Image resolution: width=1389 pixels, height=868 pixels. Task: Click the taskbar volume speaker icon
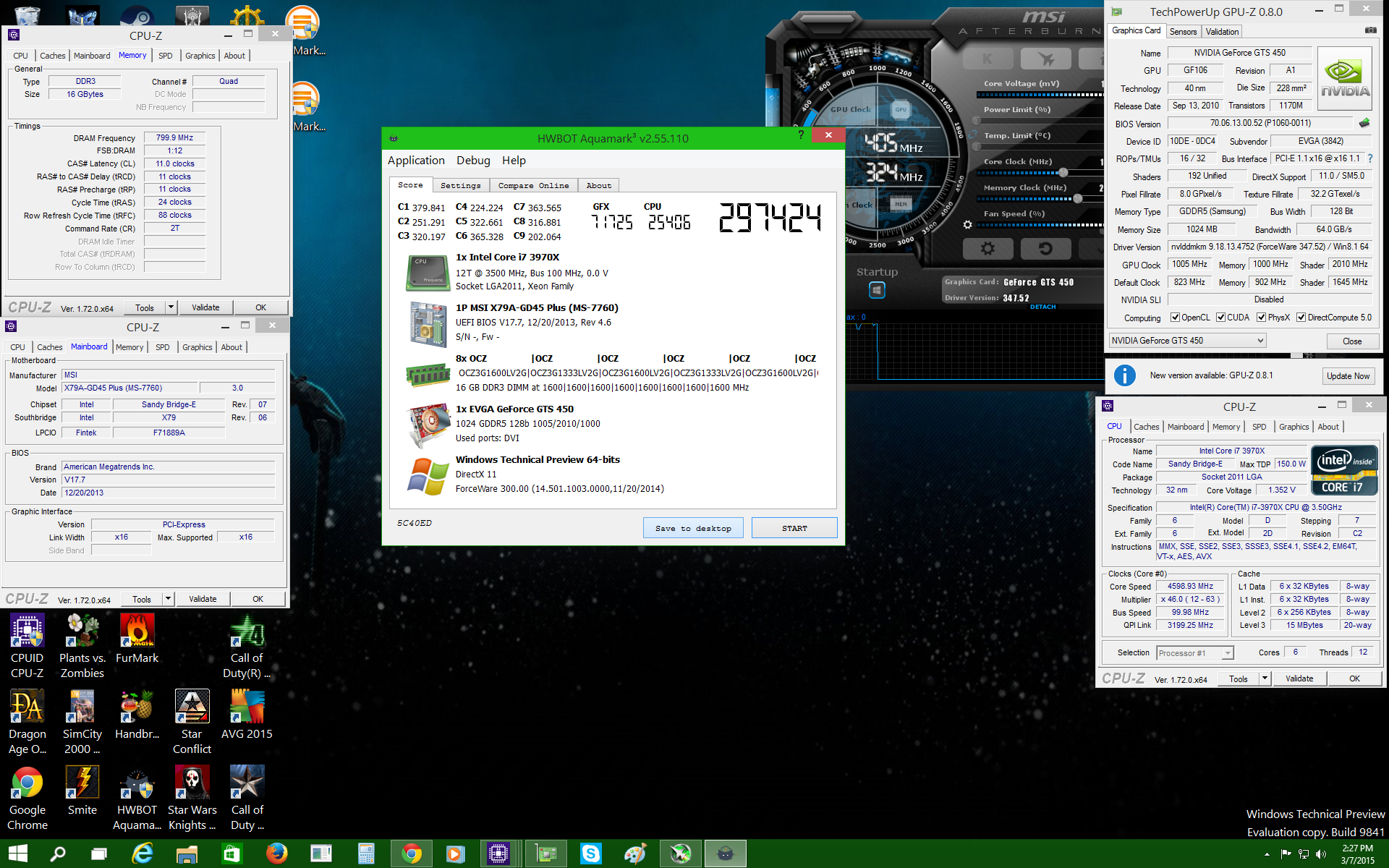point(1321,854)
